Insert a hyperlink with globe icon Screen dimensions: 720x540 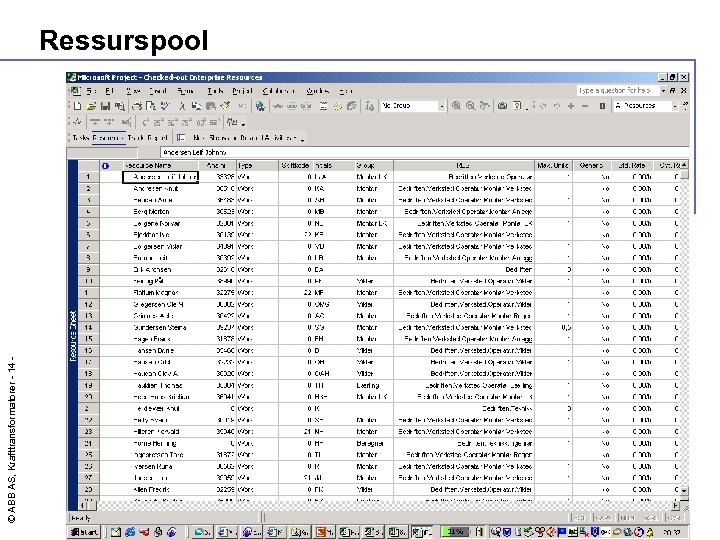coord(260,106)
